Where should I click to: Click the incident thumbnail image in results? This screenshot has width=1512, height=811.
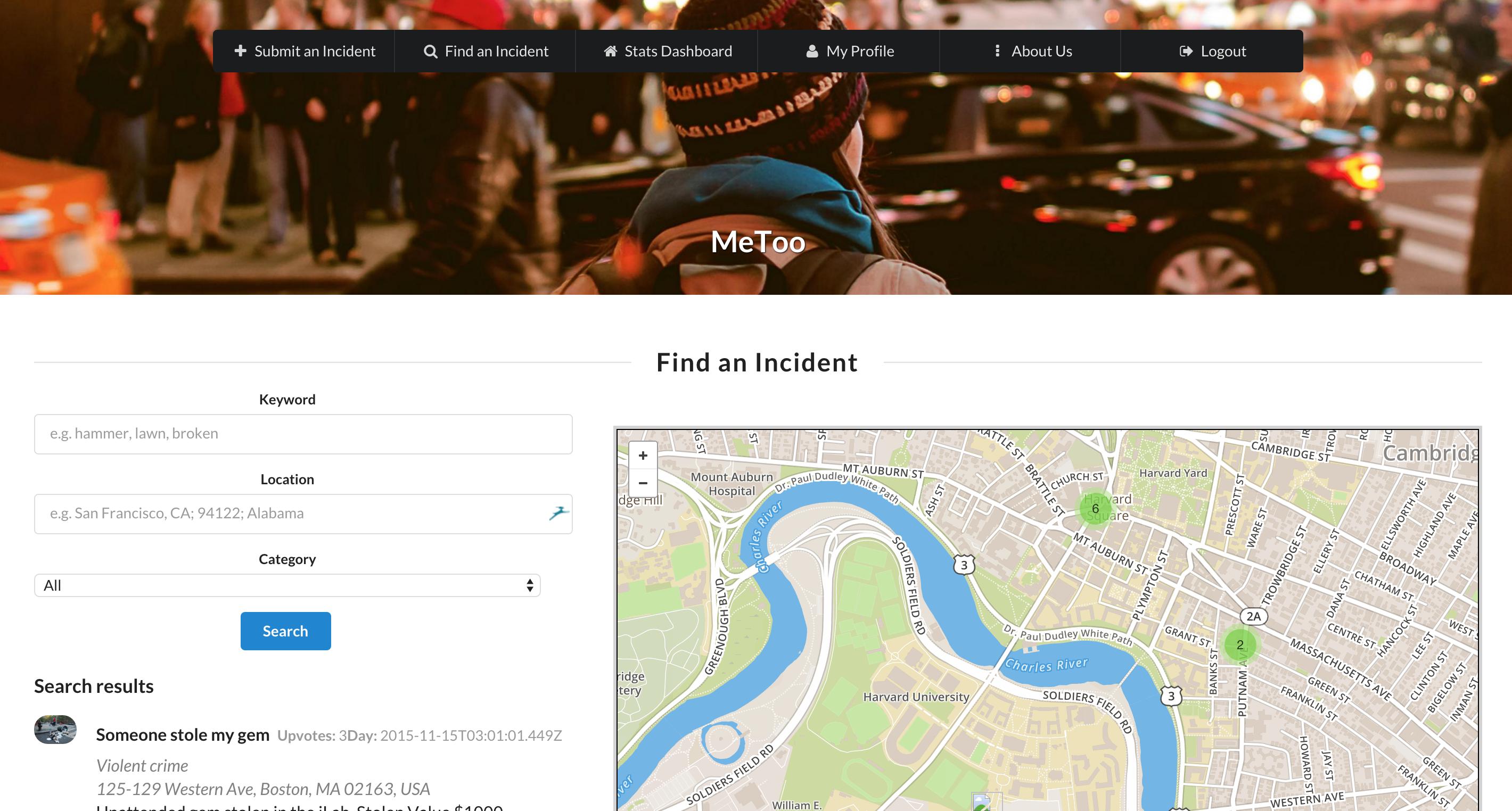55,730
